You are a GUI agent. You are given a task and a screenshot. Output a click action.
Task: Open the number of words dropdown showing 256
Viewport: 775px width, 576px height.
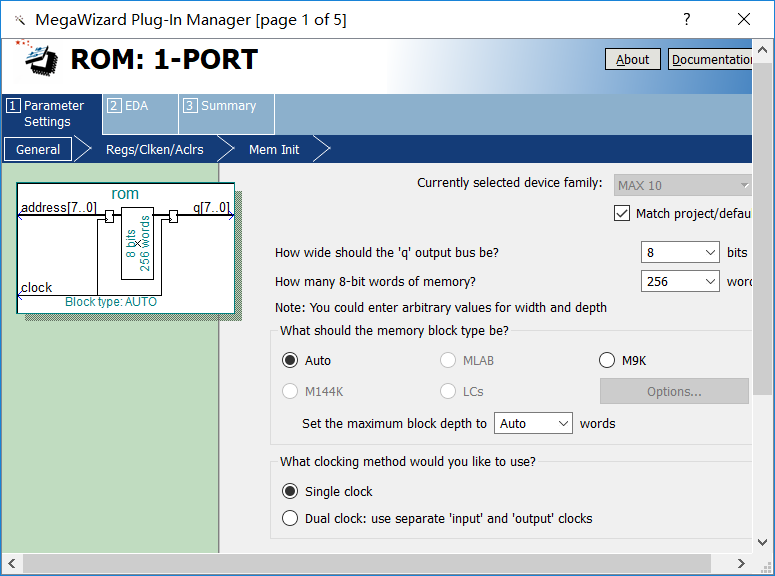[680, 281]
